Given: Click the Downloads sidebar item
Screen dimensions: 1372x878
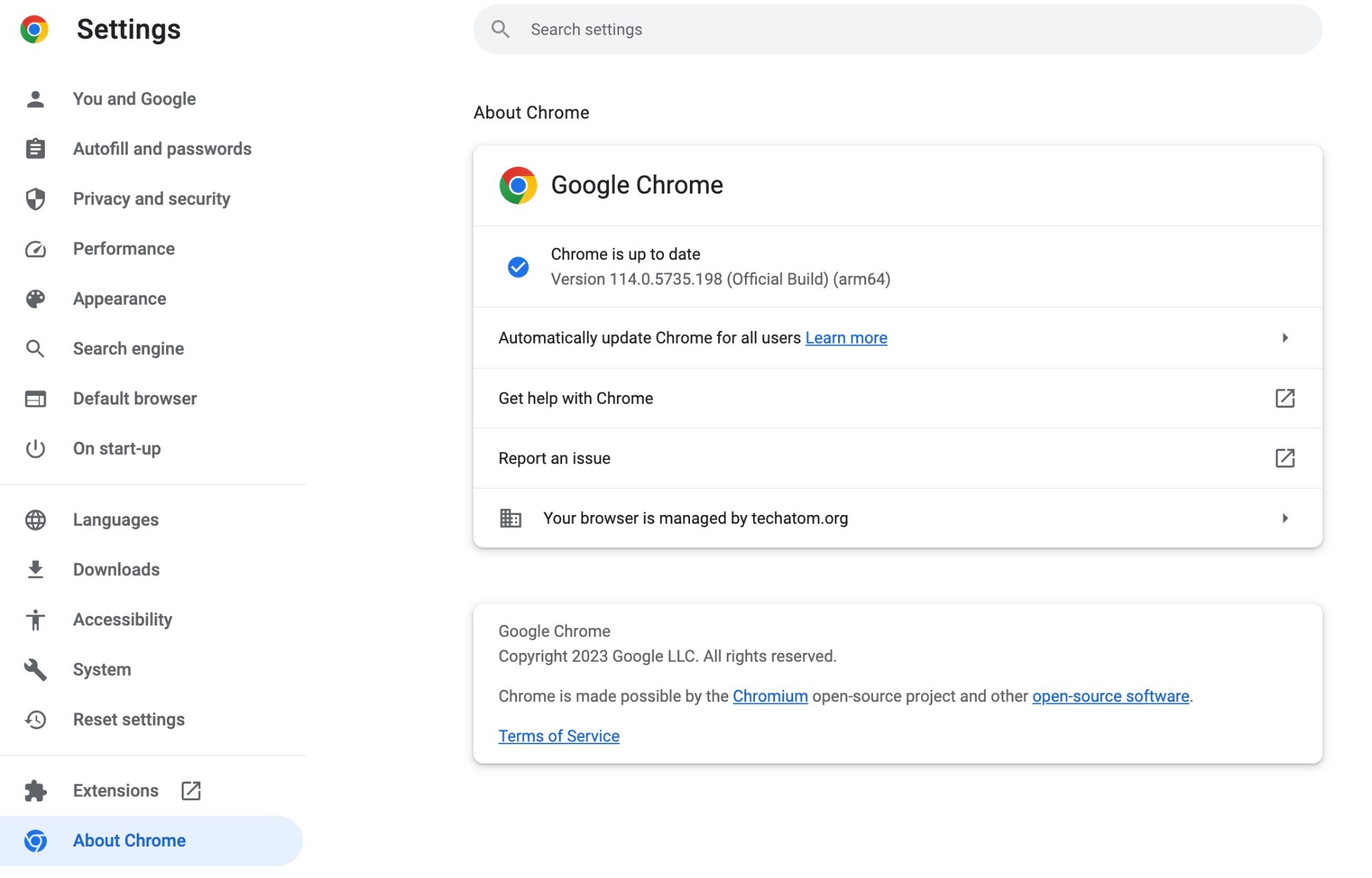Looking at the screenshot, I should pos(116,569).
